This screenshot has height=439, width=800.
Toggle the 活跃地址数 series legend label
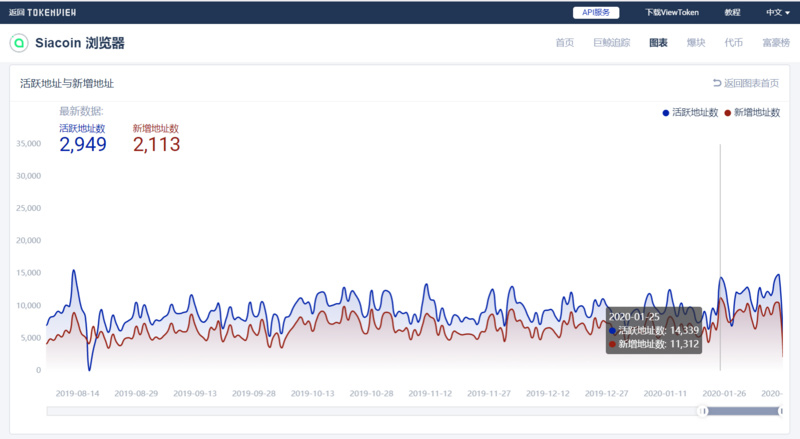[695, 113]
